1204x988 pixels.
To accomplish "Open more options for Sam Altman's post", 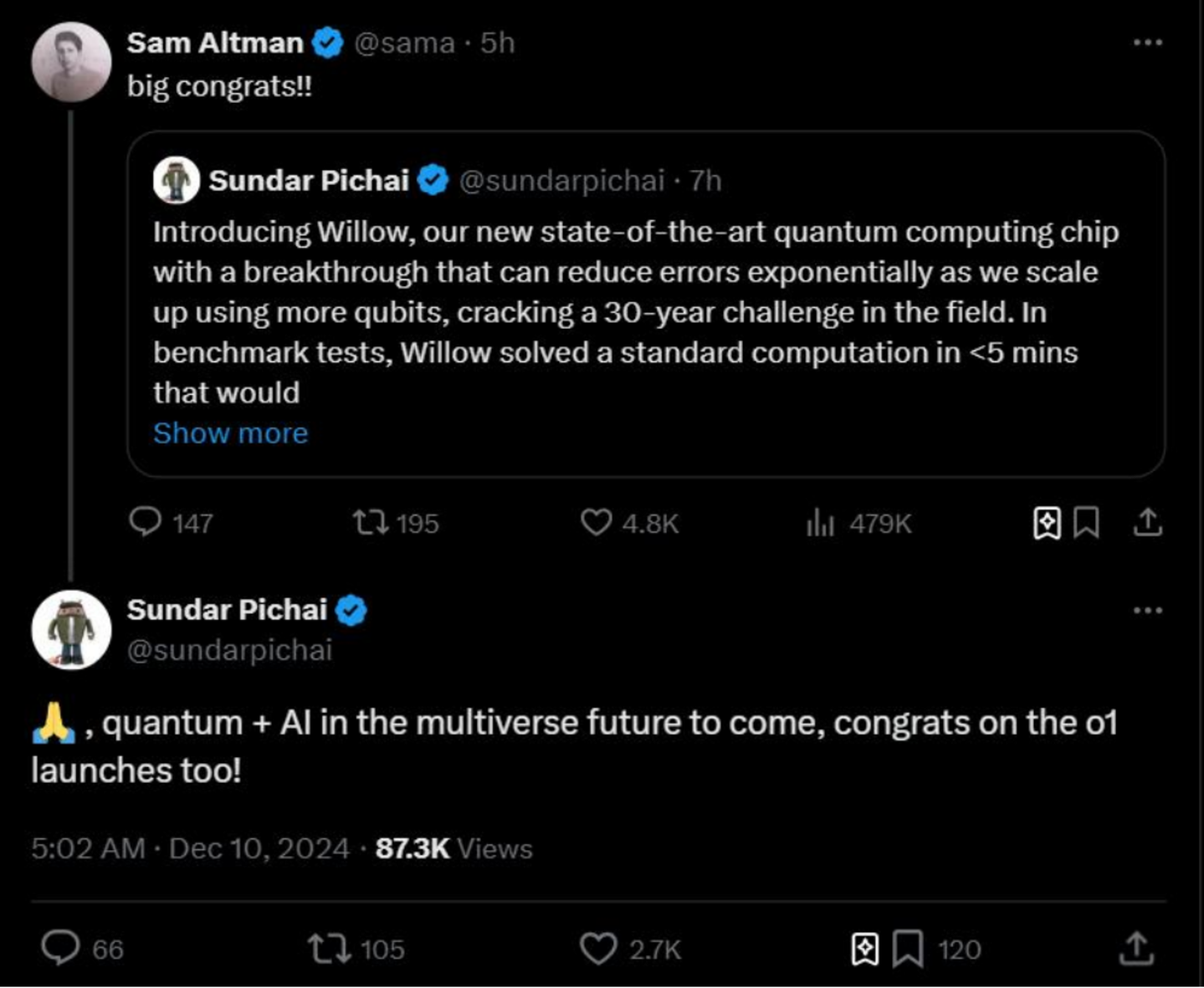I will point(1147,43).
